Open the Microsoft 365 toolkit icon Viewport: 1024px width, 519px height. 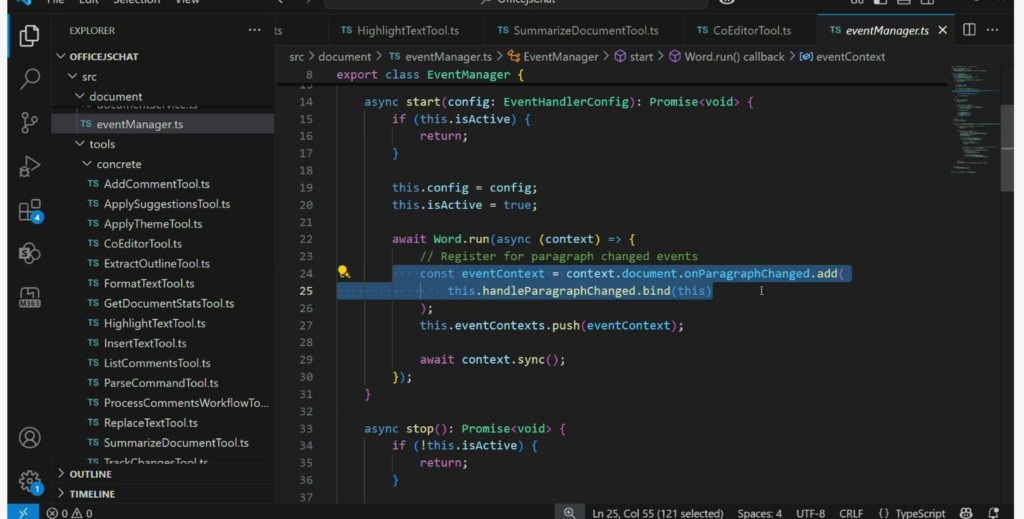click(29, 297)
